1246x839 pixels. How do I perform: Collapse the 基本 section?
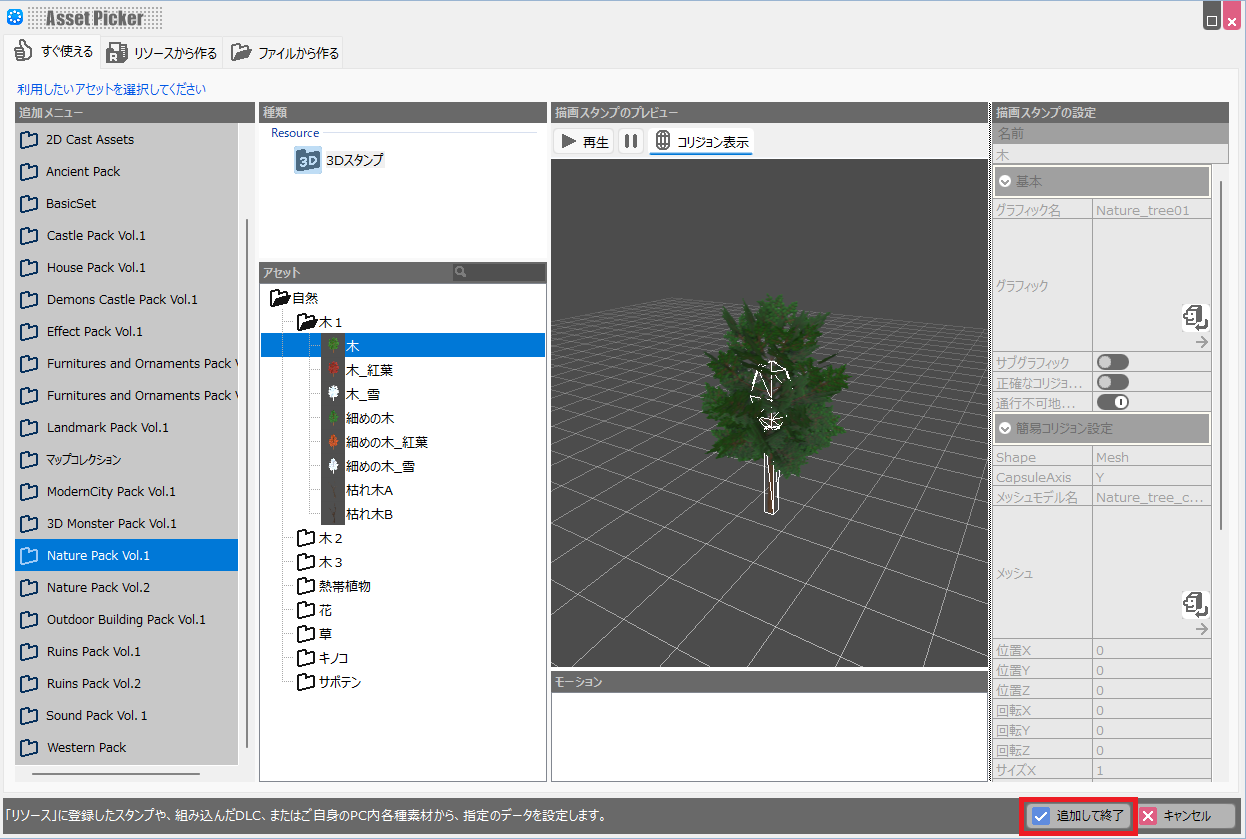coord(1005,182)
